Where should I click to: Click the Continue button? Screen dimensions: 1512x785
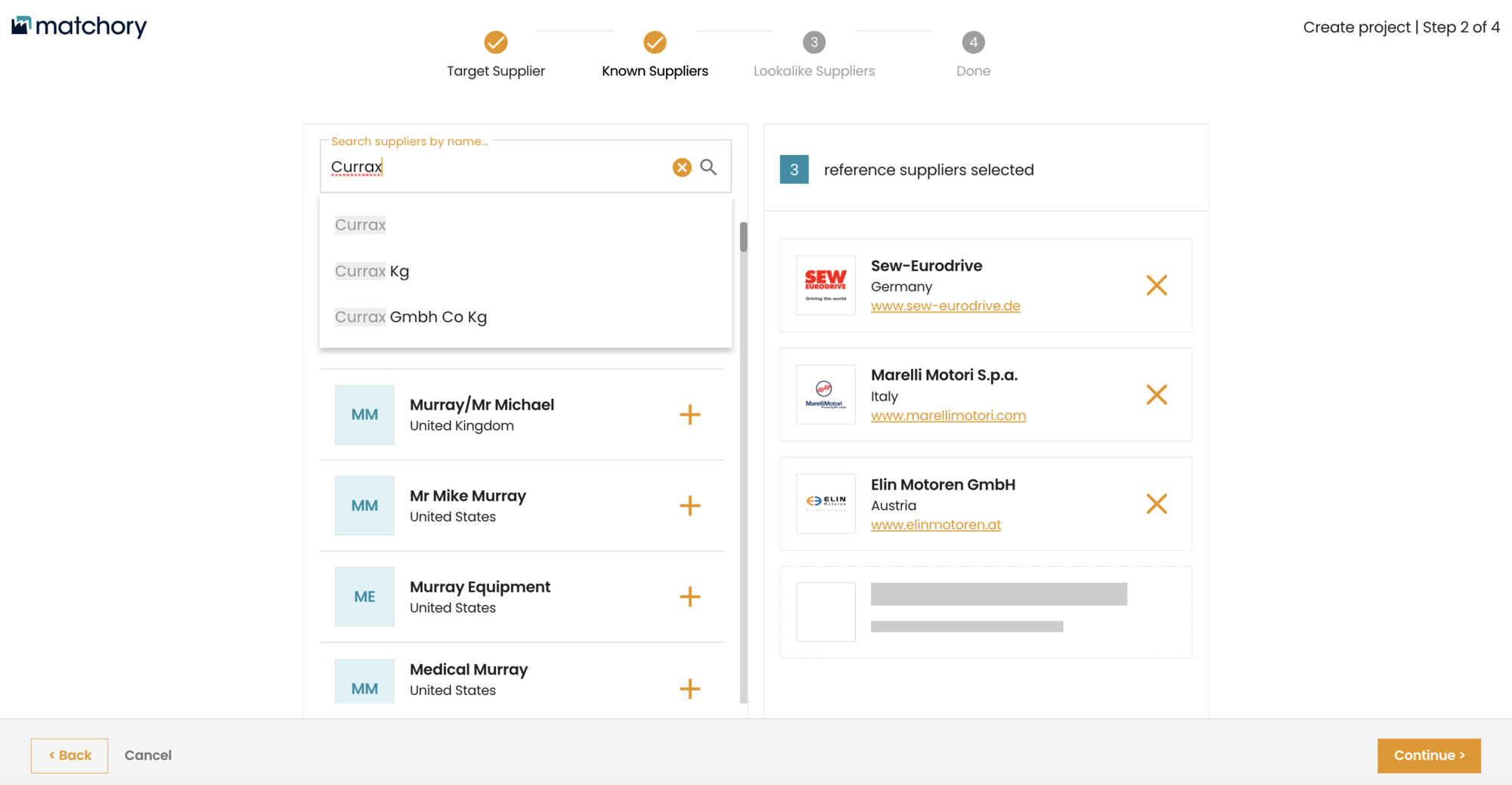tap(1429, 756)
